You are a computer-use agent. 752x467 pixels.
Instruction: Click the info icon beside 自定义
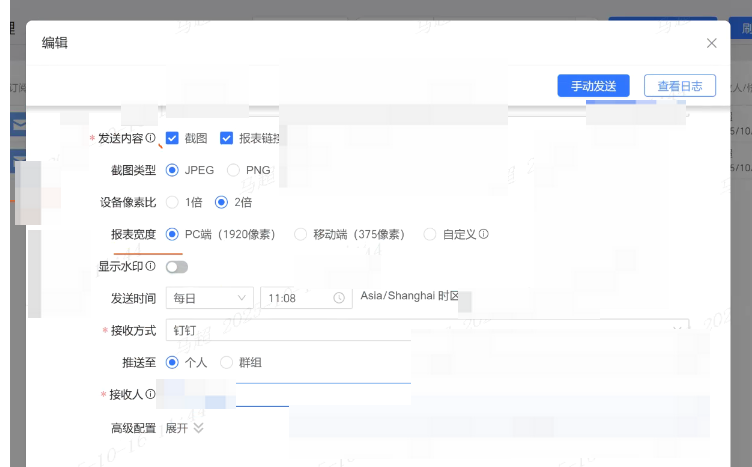484,234
